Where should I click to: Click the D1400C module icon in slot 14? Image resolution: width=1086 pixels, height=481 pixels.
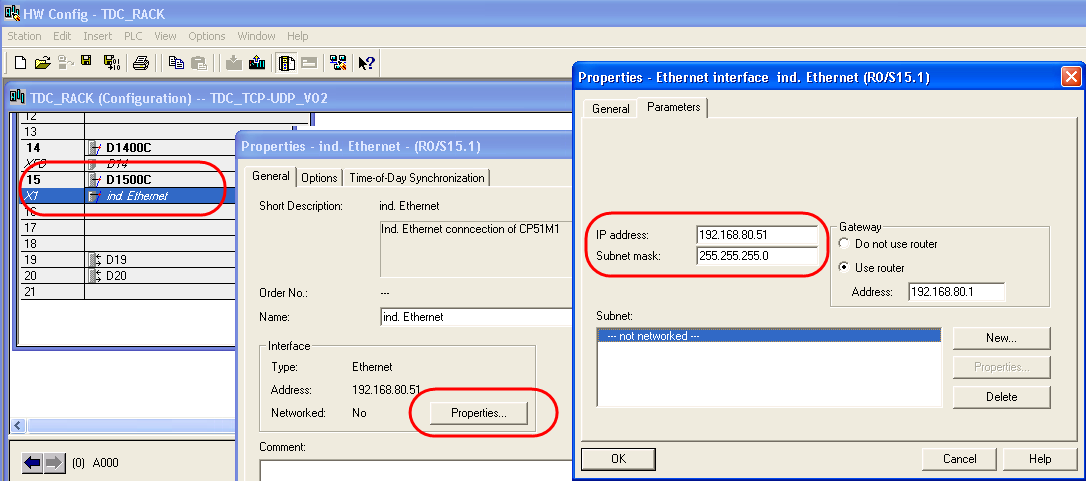pos(96,148)
